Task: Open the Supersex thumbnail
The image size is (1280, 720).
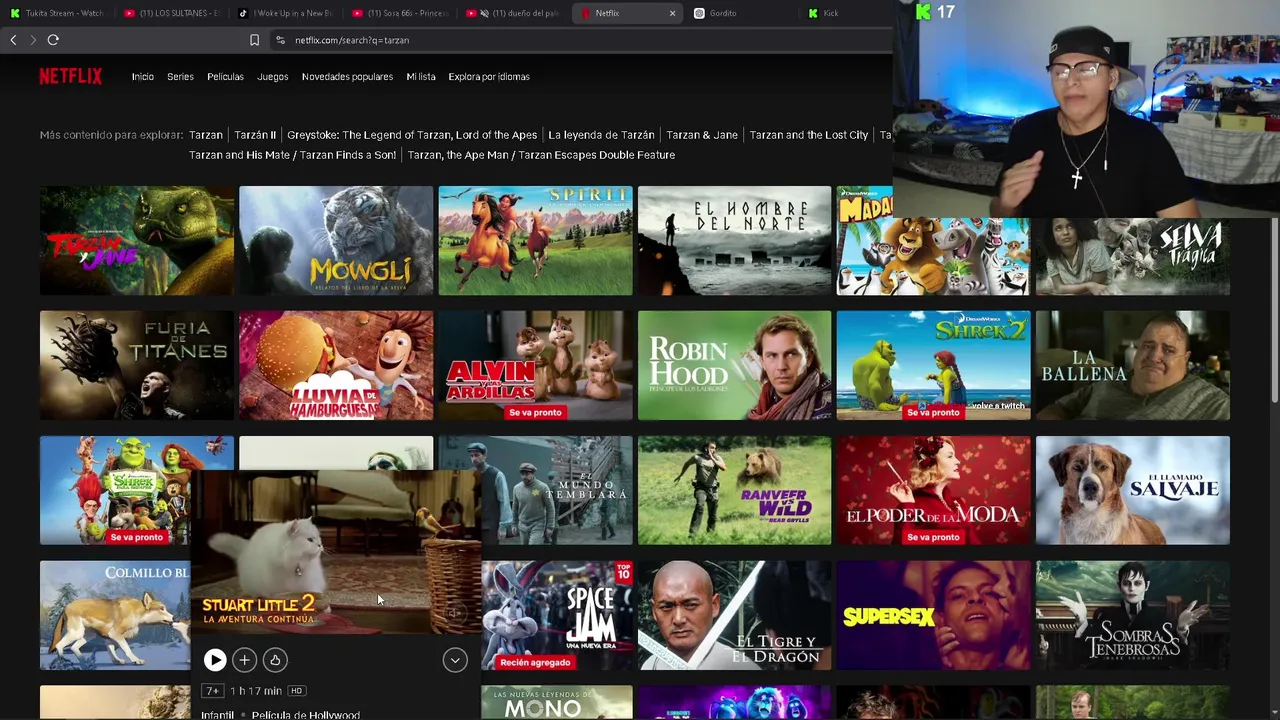Action: (933, 616)
